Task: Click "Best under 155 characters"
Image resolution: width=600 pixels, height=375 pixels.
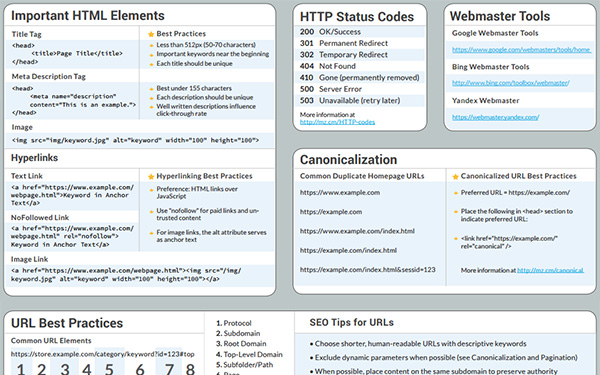Action: pyautogui.click(x=194, y=88)
